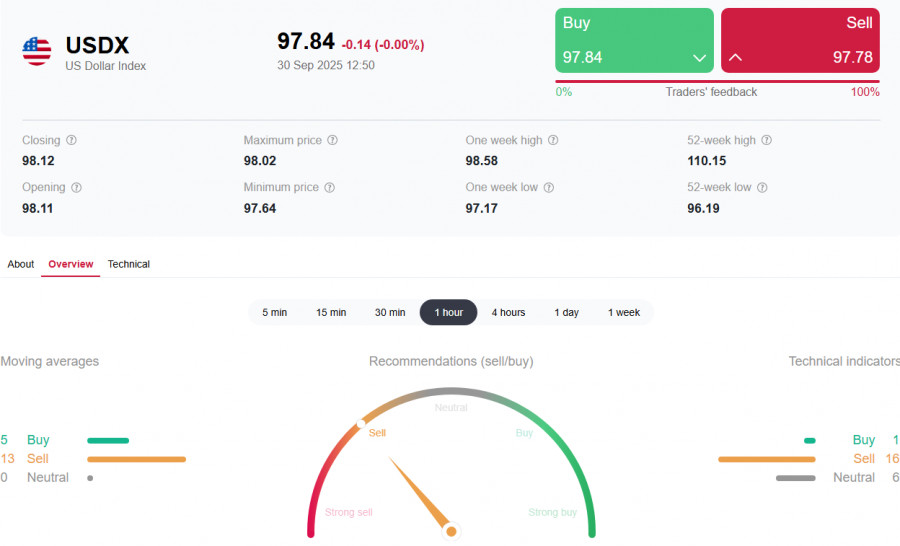Click the help icon next to 52-week high
The width and height of the screenshot is (900, 546).
tap(766, 140)
